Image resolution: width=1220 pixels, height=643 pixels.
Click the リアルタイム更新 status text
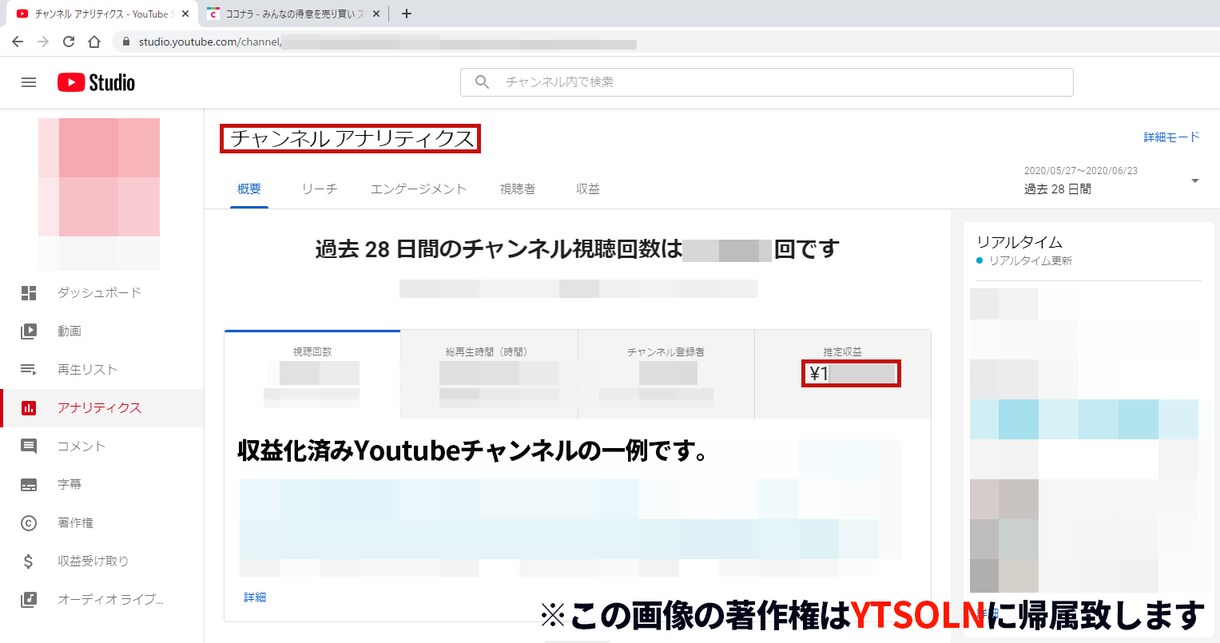click(x=1030, y=261)
